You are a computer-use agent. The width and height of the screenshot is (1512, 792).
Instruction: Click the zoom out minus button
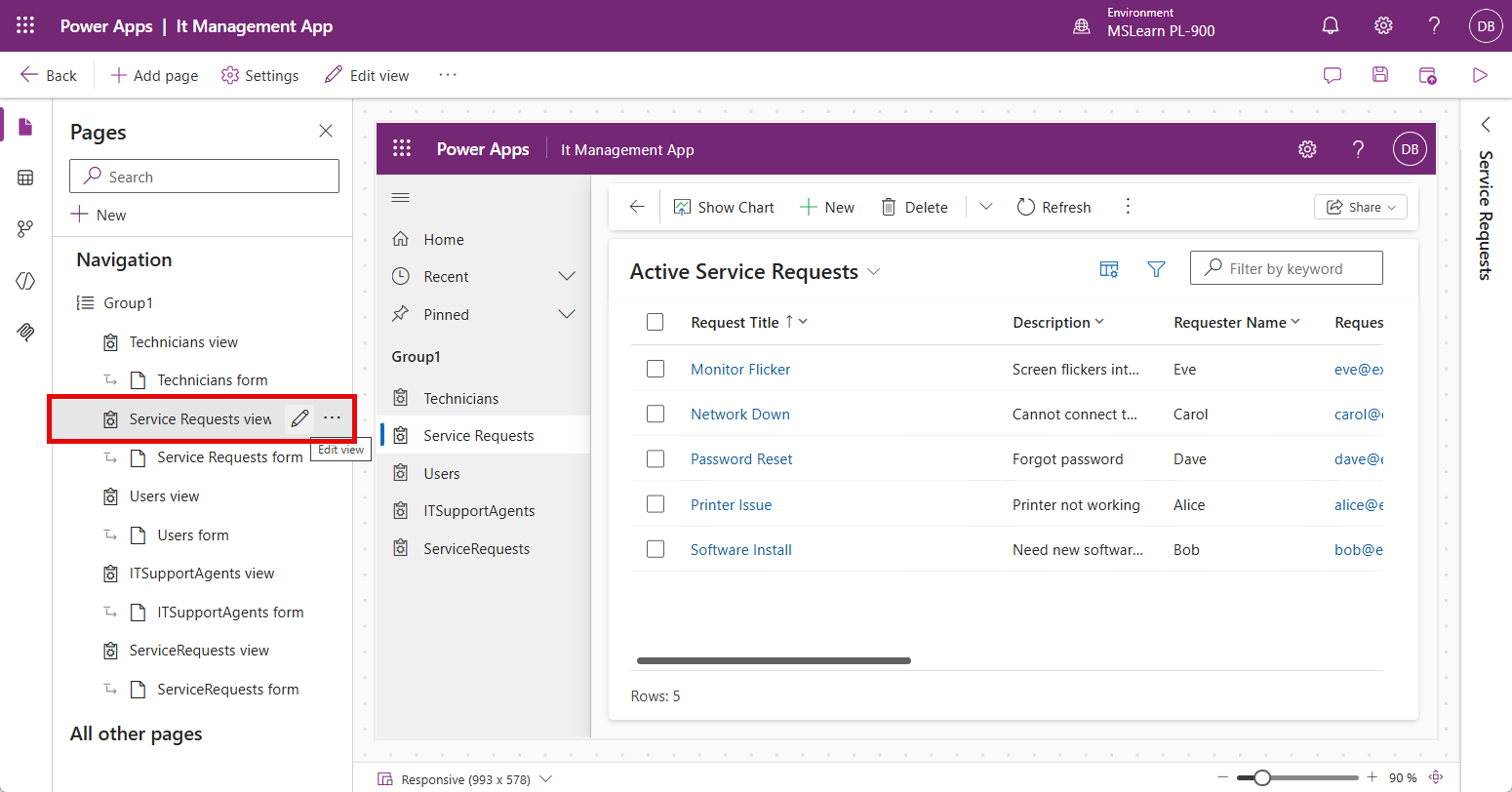point(1222,777)
